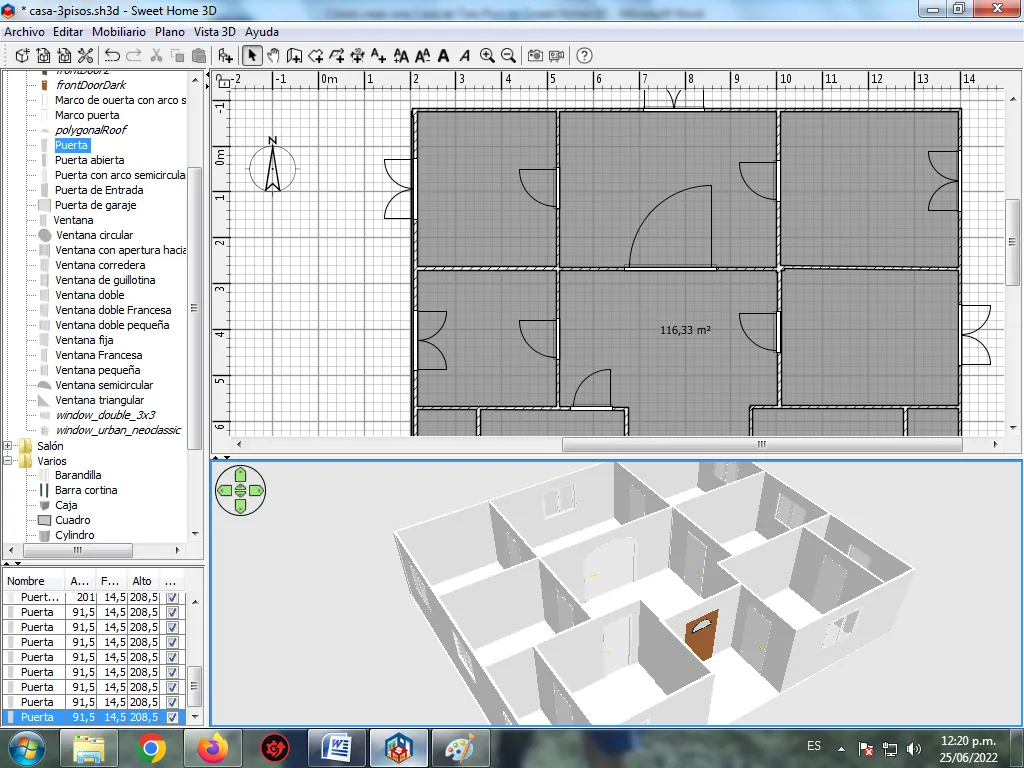The height and width of the screenshot is (768, 1024).
Task: Click the Create video camera icon
Action: [x=556, y=56]
